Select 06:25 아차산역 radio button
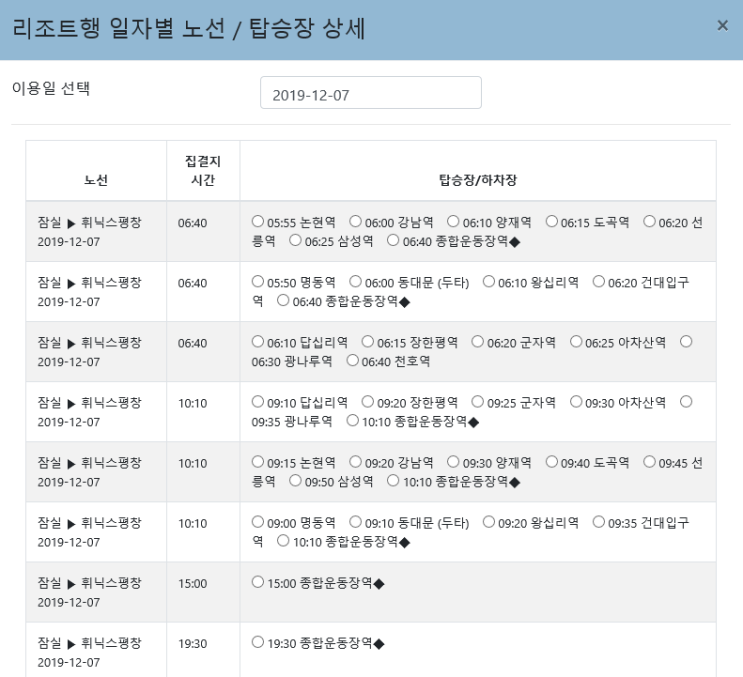Image resolution: width=743 pixels, height=677 pixels. tap(576, 342)
